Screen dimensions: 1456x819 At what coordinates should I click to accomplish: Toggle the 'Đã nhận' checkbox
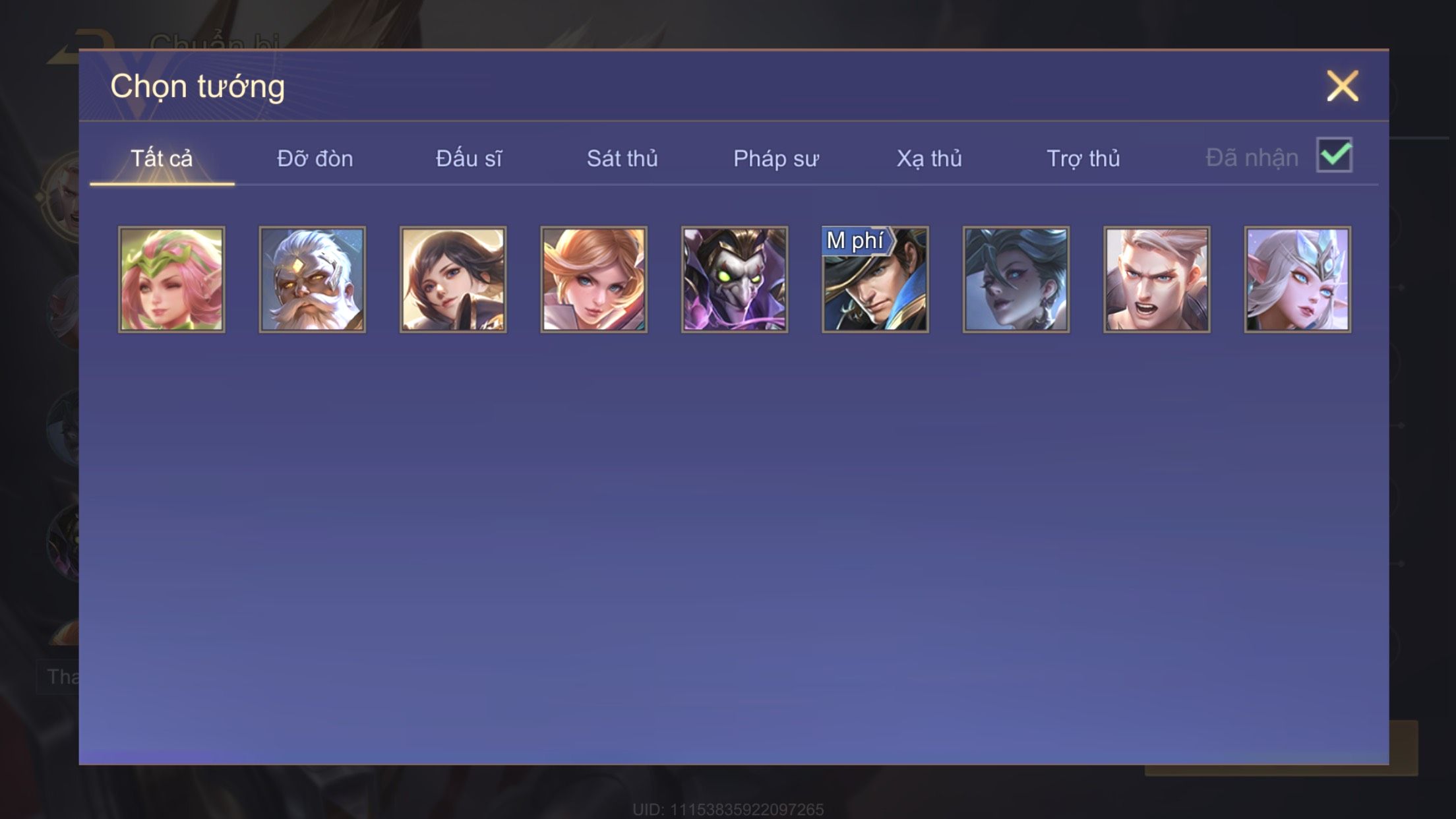[x=1334, y=155]
